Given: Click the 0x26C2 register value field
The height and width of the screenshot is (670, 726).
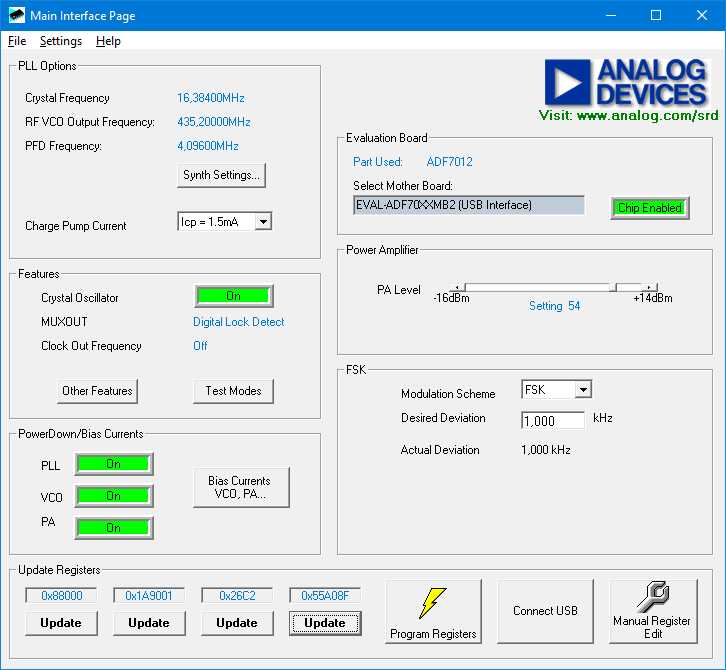Looking at the screenshot, I should [x=237, y=595].
